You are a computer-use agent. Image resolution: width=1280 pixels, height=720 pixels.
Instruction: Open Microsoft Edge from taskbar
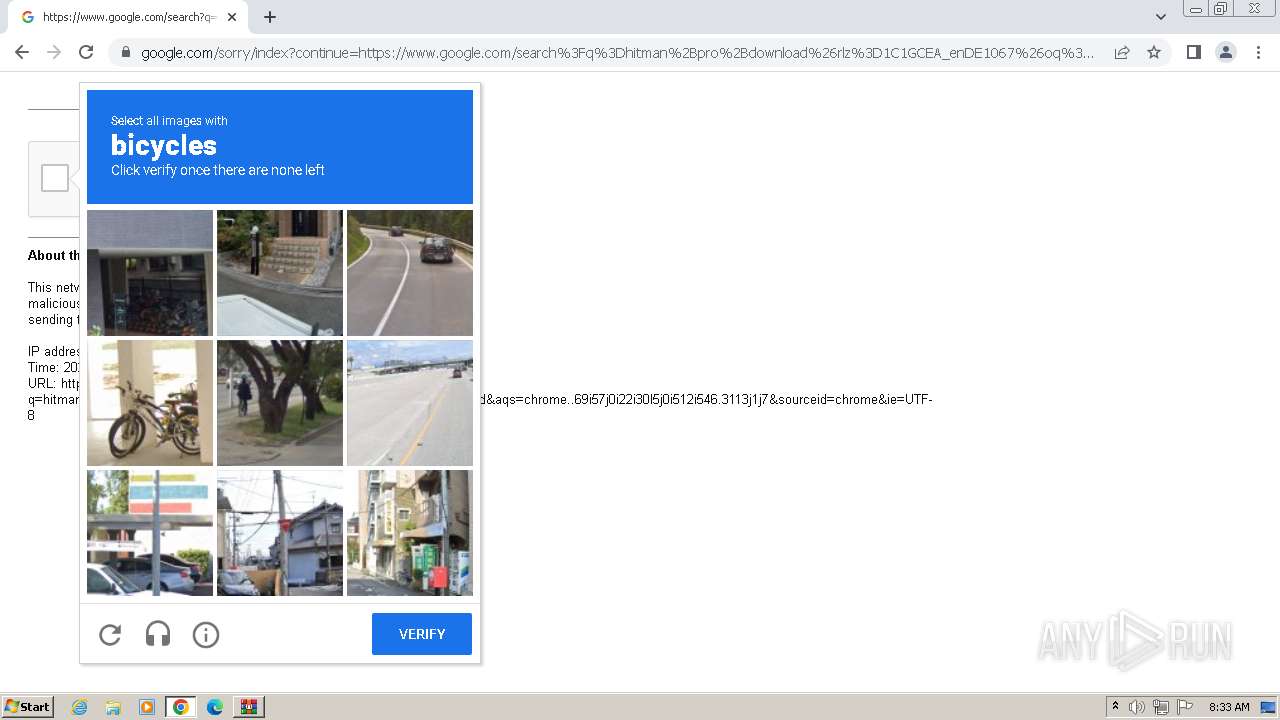pyautogui.click(x=215, y=707)
